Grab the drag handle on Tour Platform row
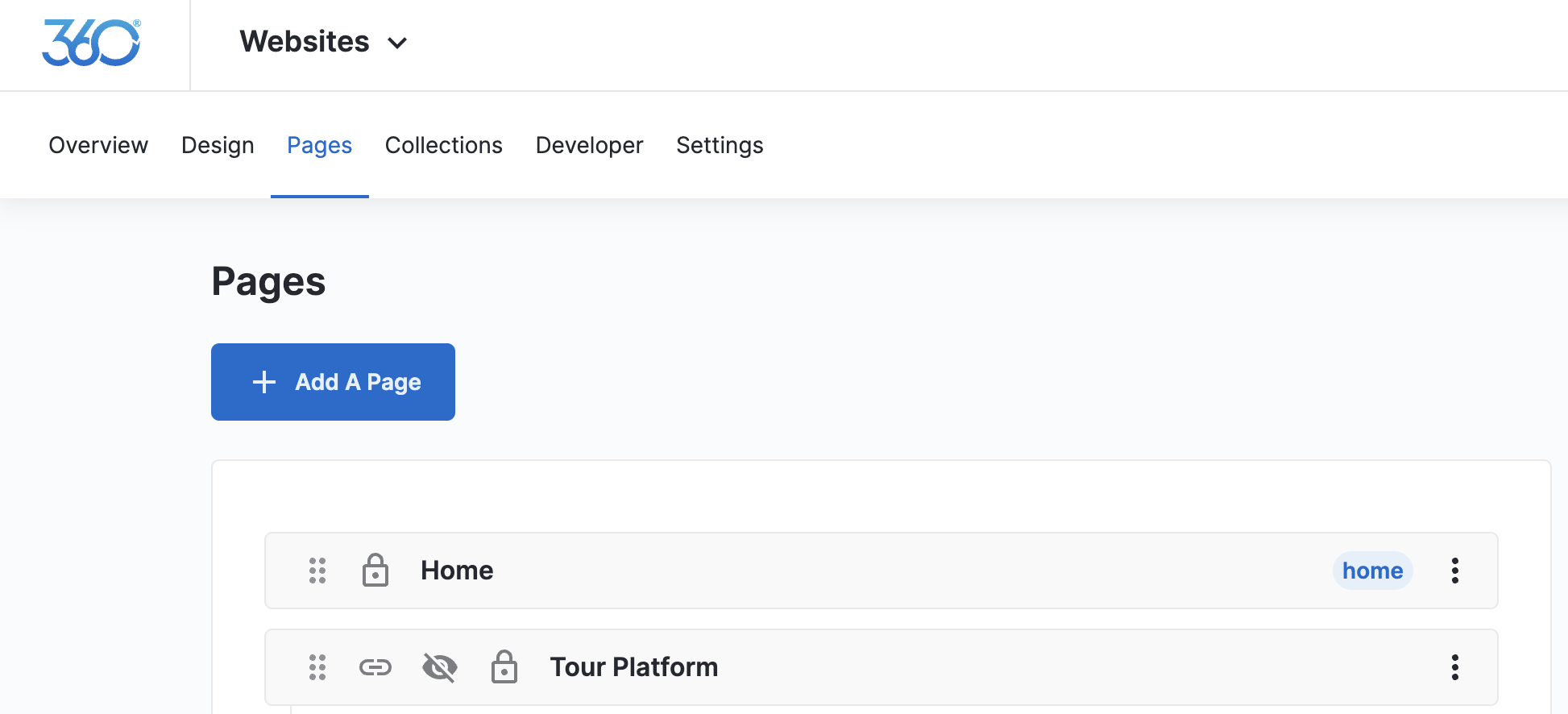Screen dimensions: 1568x714 point(317,667)
